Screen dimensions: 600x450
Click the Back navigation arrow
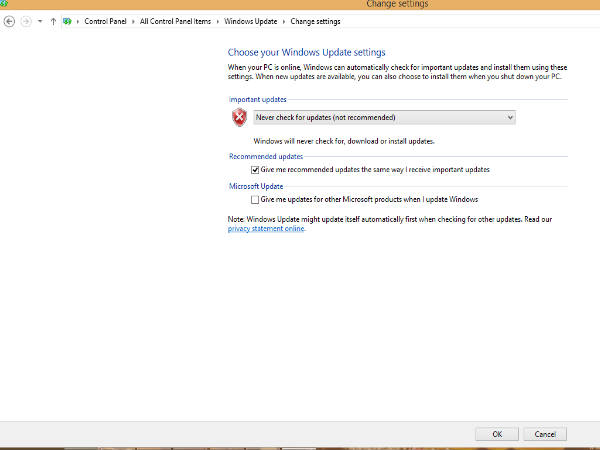(9, 20)
